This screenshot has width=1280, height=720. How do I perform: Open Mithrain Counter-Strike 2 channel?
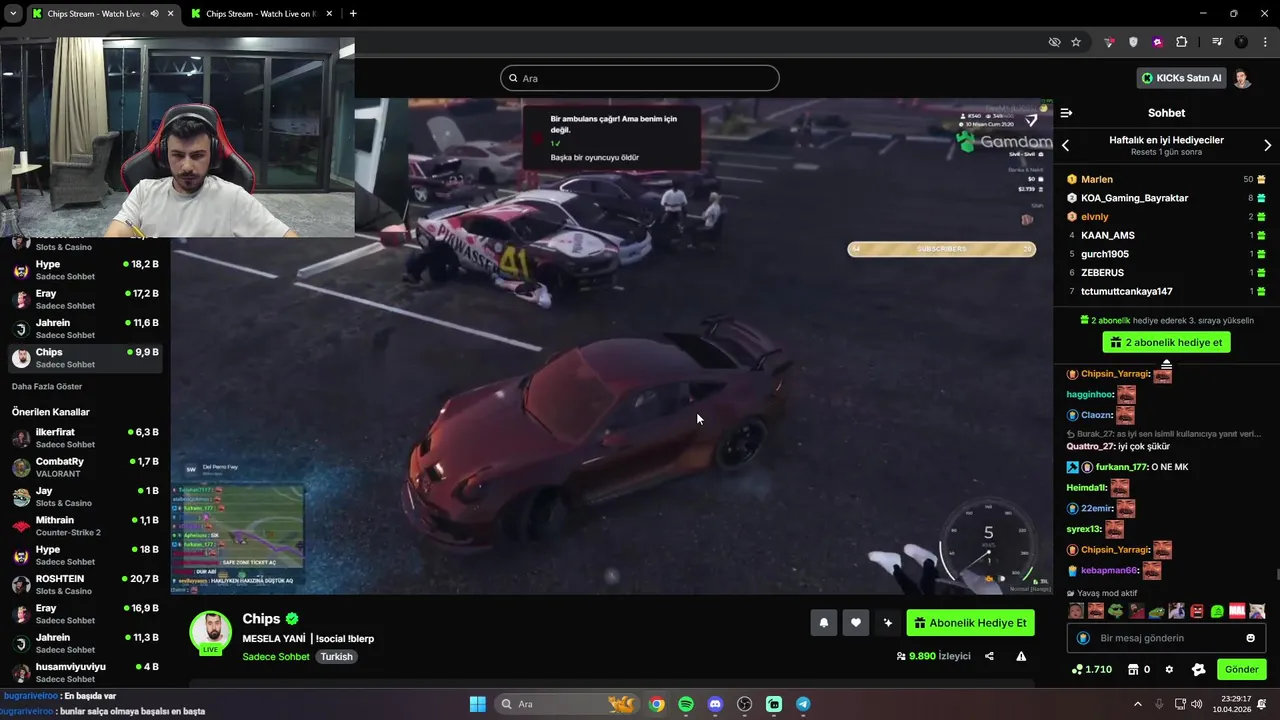tap(85, 526)
